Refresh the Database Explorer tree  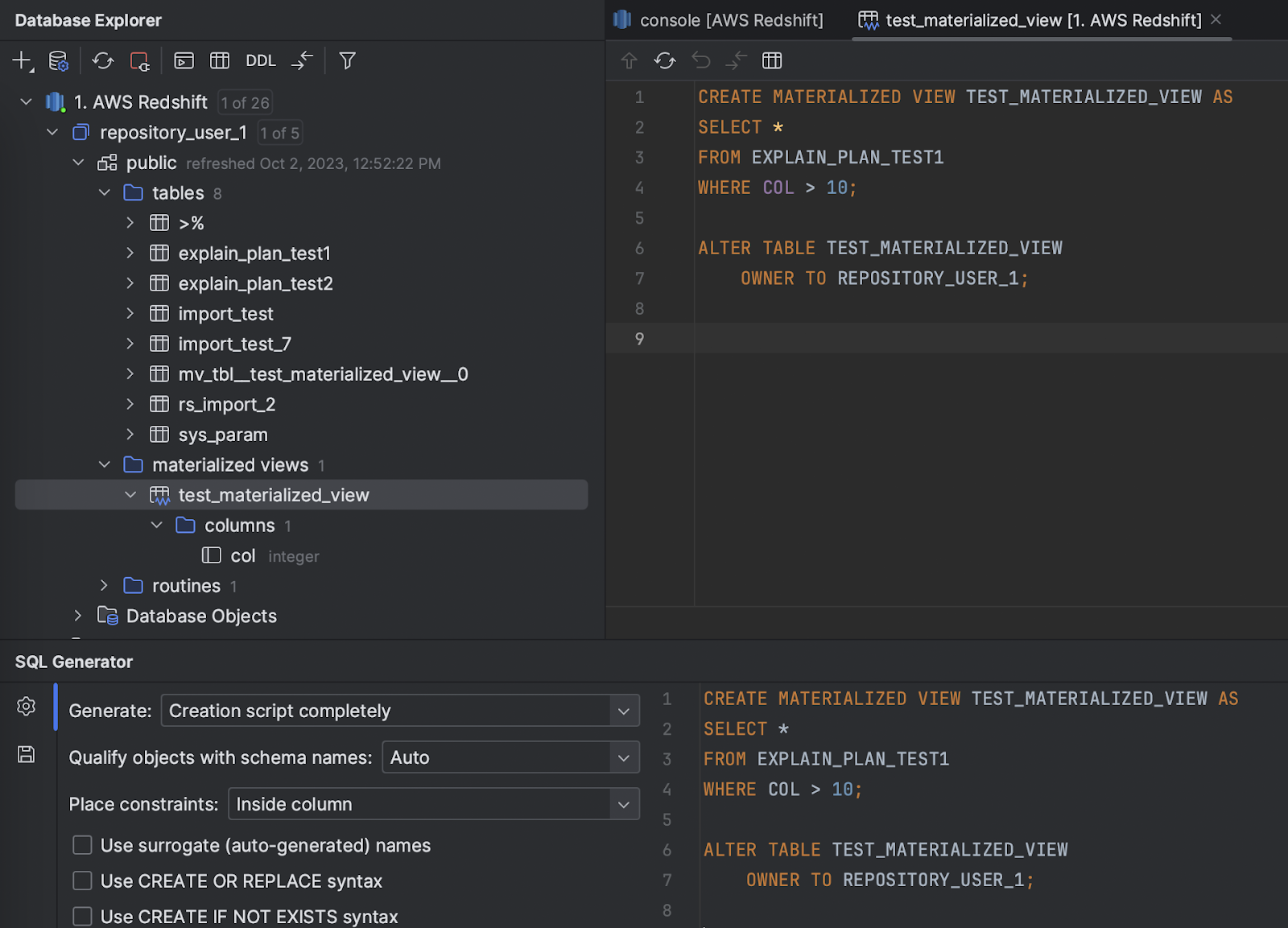(x=103, y=60)
